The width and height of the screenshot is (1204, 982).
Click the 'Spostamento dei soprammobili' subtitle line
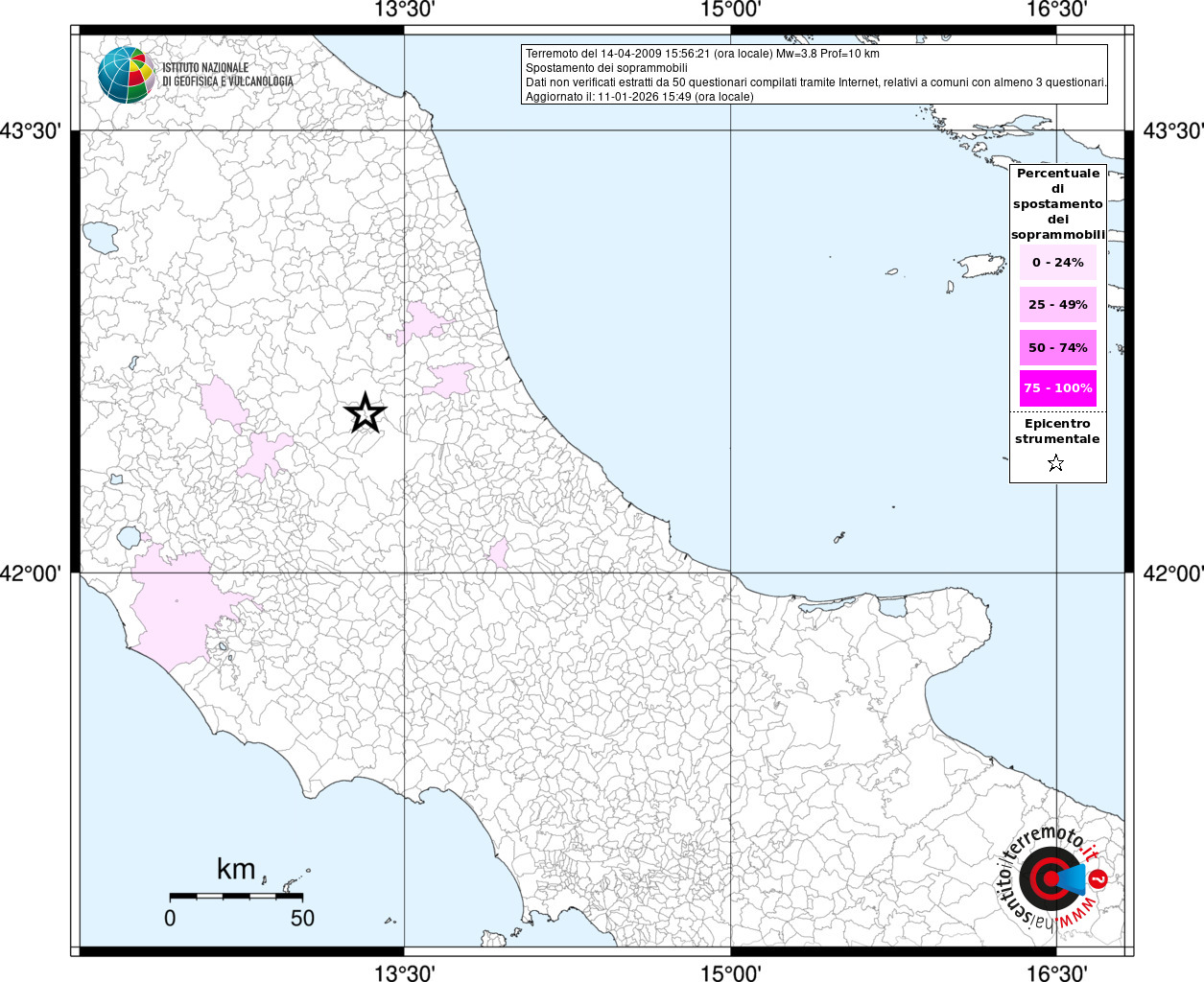pos(606,68)
